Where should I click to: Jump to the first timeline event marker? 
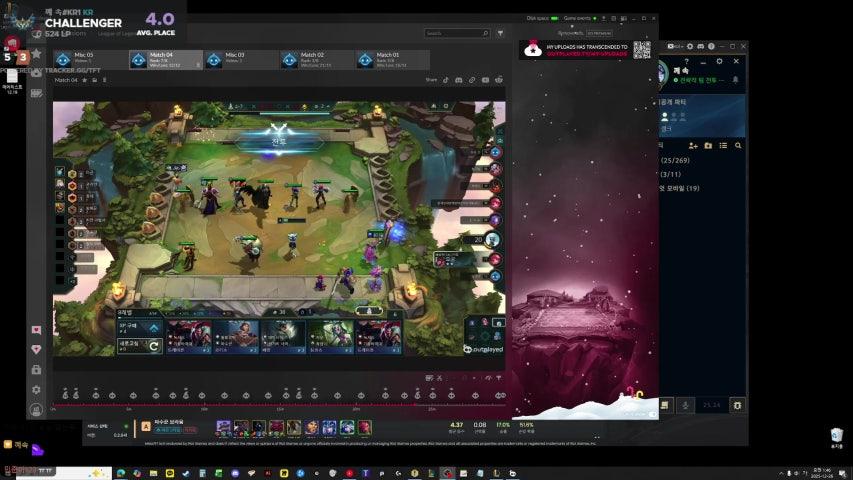[x=65, y=394]
